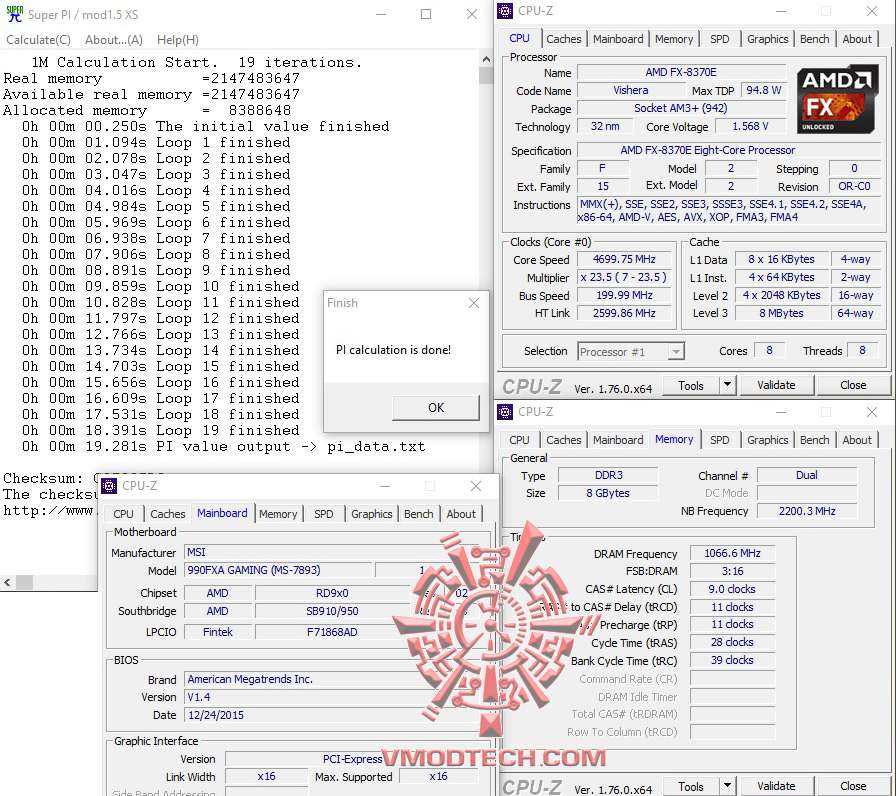Click the Core Speed value 4699.75 MHz

624,259
